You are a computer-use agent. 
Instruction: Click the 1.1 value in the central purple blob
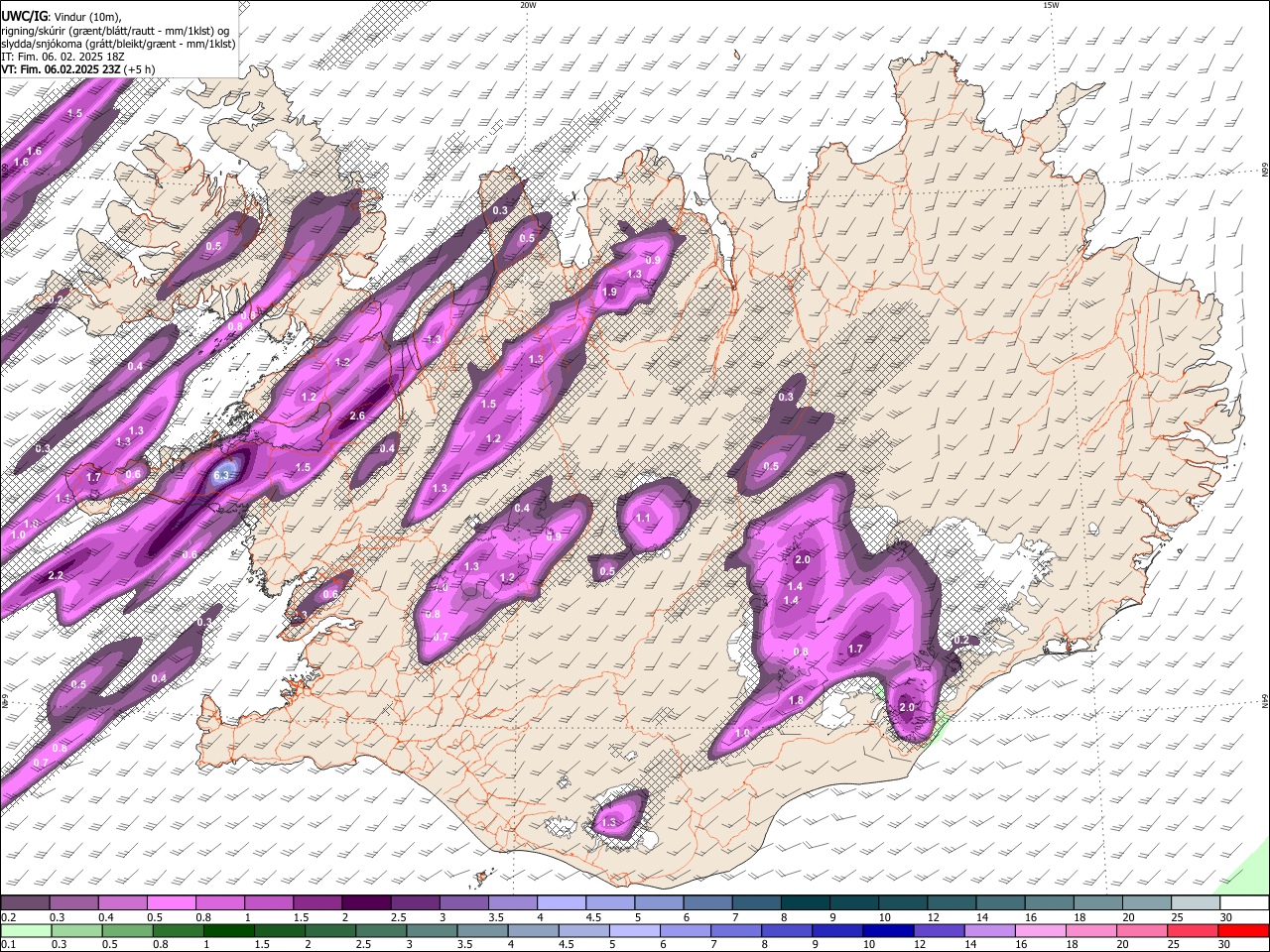643,519
